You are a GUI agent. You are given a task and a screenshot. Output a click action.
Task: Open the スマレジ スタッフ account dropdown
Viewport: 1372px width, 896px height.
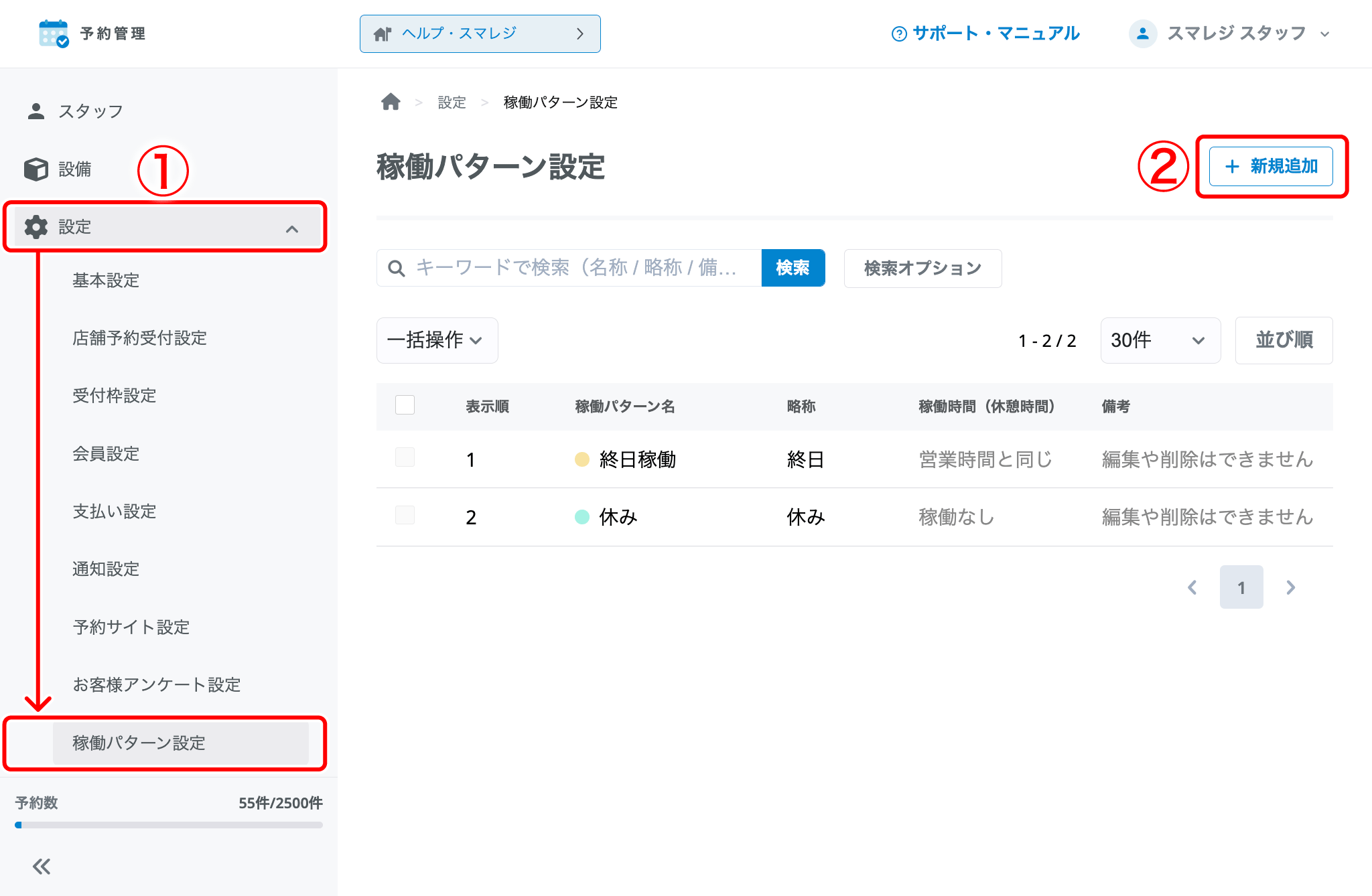1230,33
